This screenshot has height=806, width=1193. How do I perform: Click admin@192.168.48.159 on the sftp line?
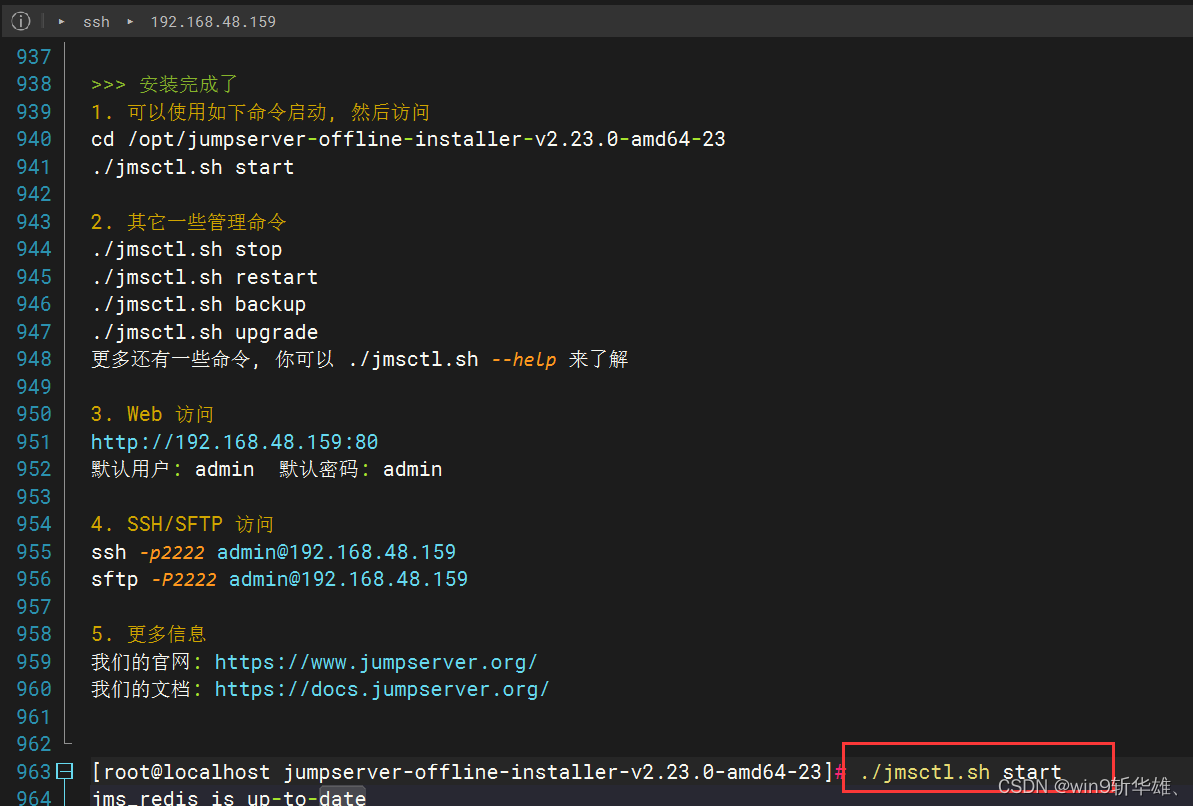348,579
